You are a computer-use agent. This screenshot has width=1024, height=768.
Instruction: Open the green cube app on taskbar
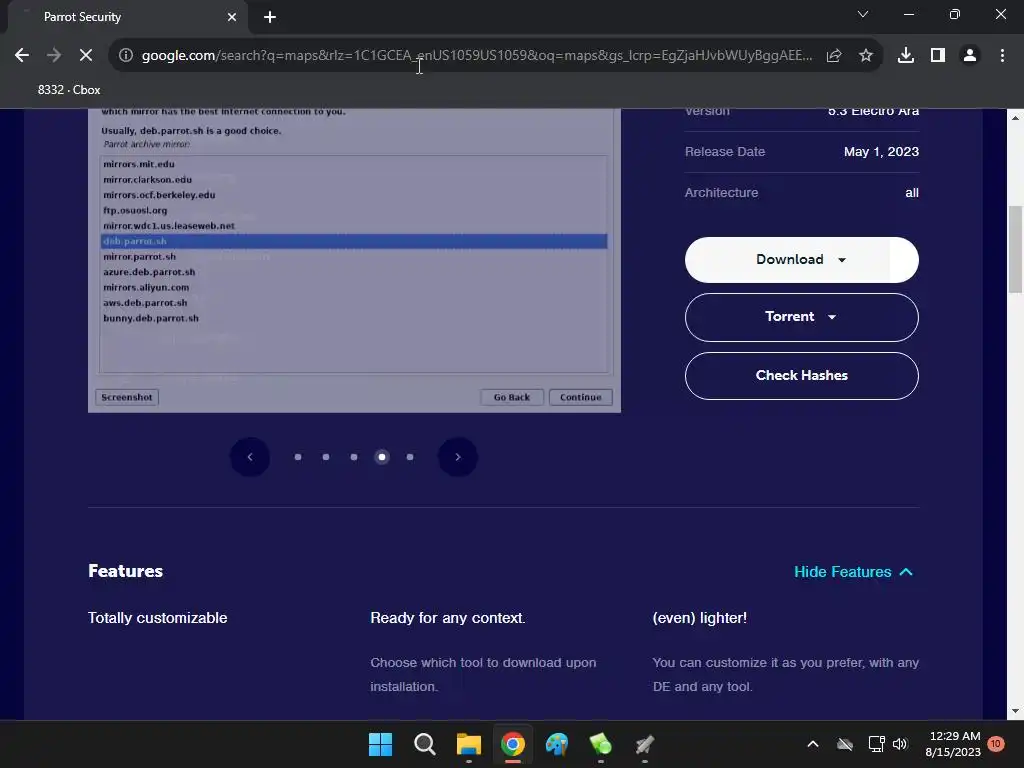[x=601, y=744]
